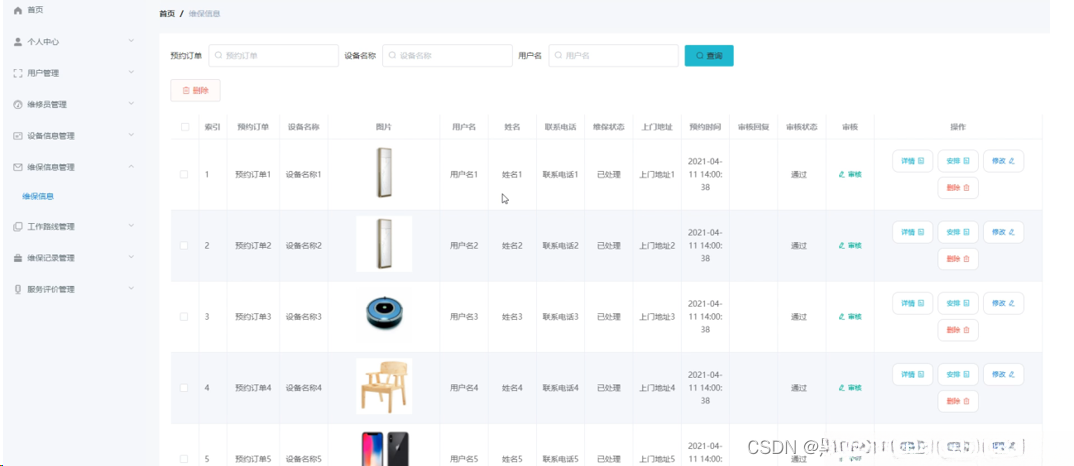Screen dimensions: 1074x466
Task: Expand the 维保记录管理 chevron
Action: (131, 258)
